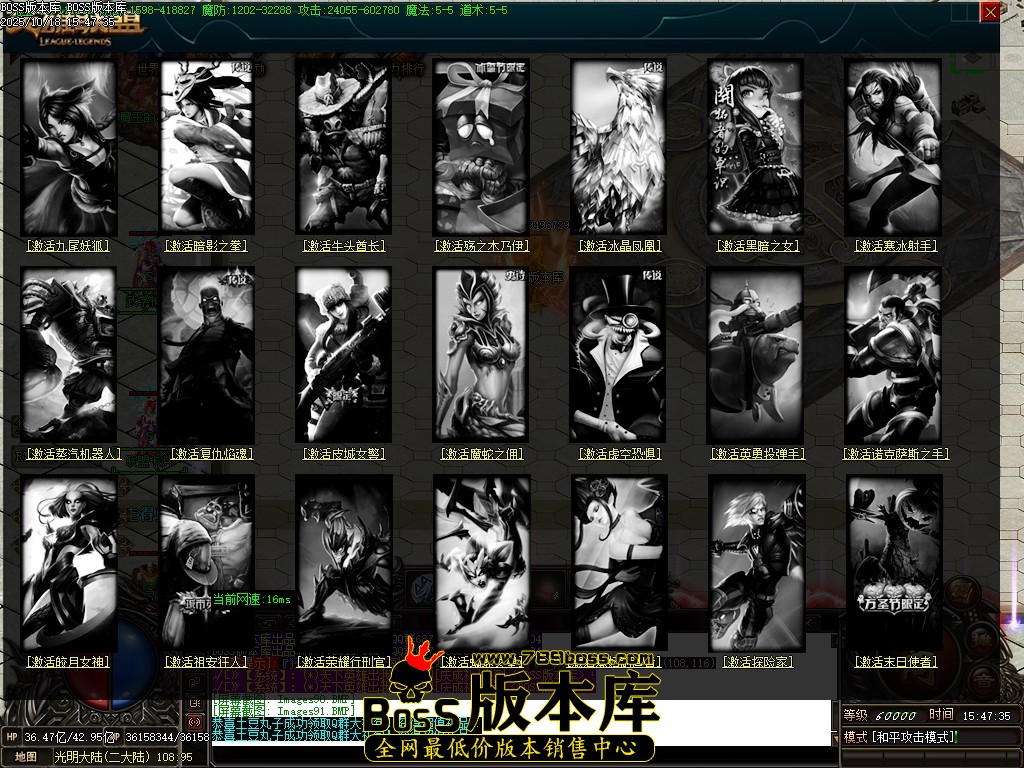The image size is (1024, 768).
Task: Select the 皮城女警 portrait card
Action: [343, 354]
